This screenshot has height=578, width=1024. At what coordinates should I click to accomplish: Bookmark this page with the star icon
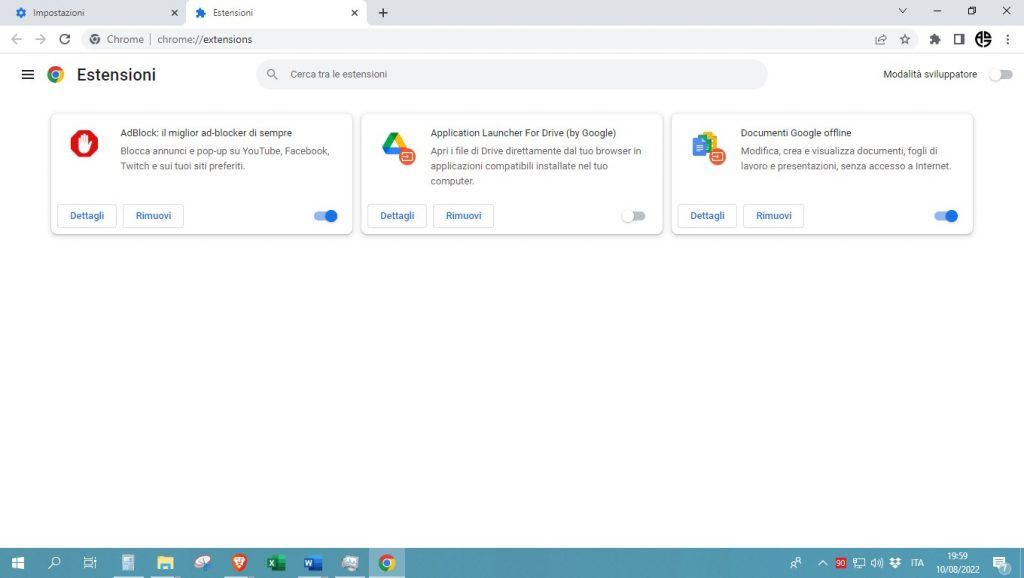(x=905, y=39)
